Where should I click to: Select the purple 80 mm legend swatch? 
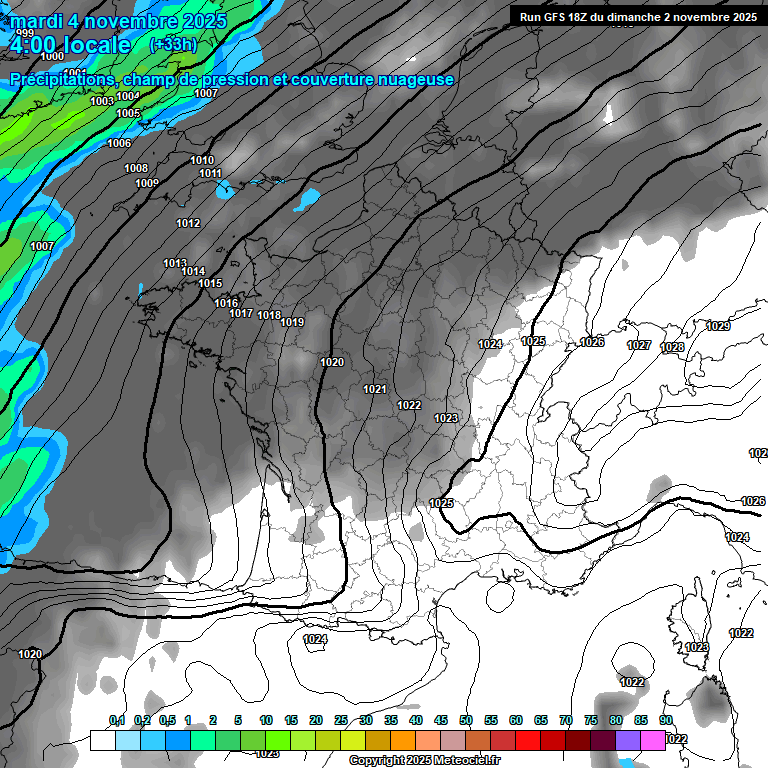(627, 740)
